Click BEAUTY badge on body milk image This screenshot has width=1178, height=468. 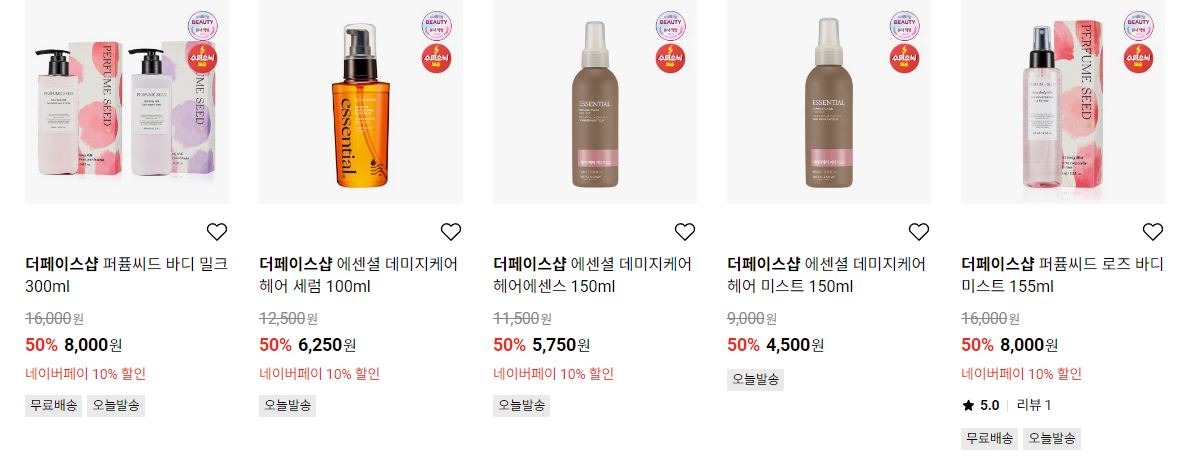[203, 26]
